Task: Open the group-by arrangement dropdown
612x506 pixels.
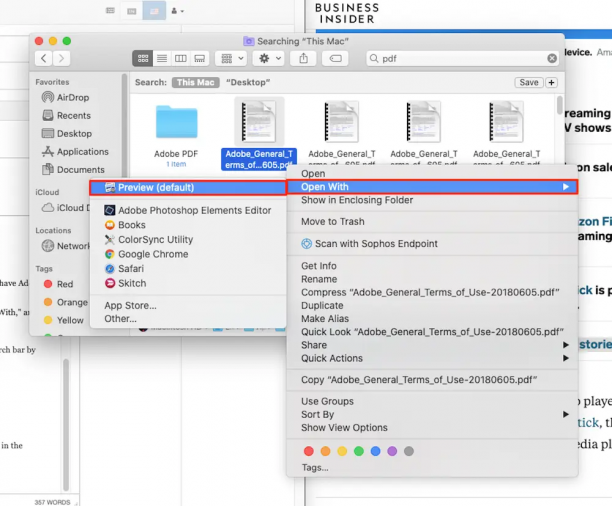Action: (232, 59)
